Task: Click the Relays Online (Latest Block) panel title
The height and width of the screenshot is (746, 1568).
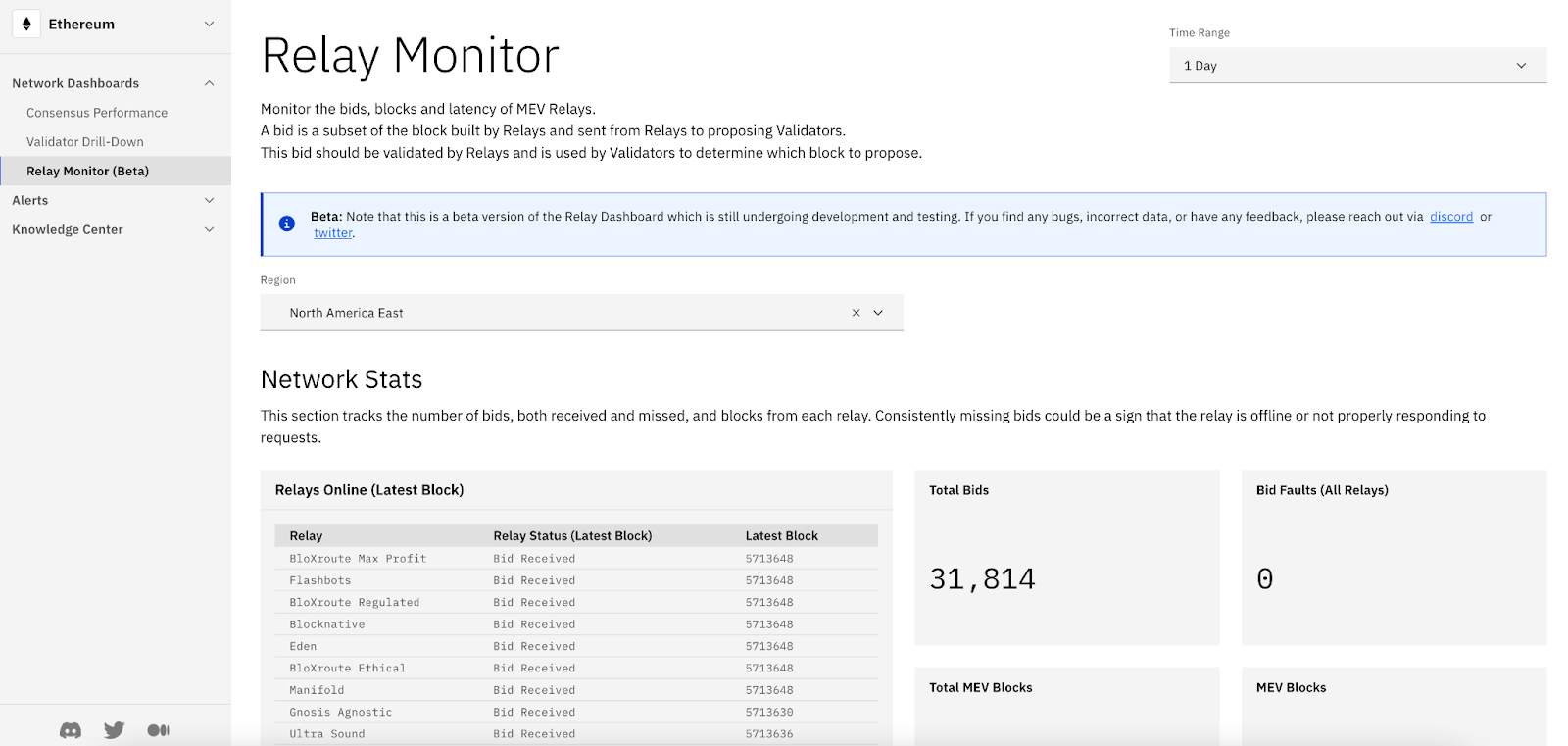Action: pos(369,490)
